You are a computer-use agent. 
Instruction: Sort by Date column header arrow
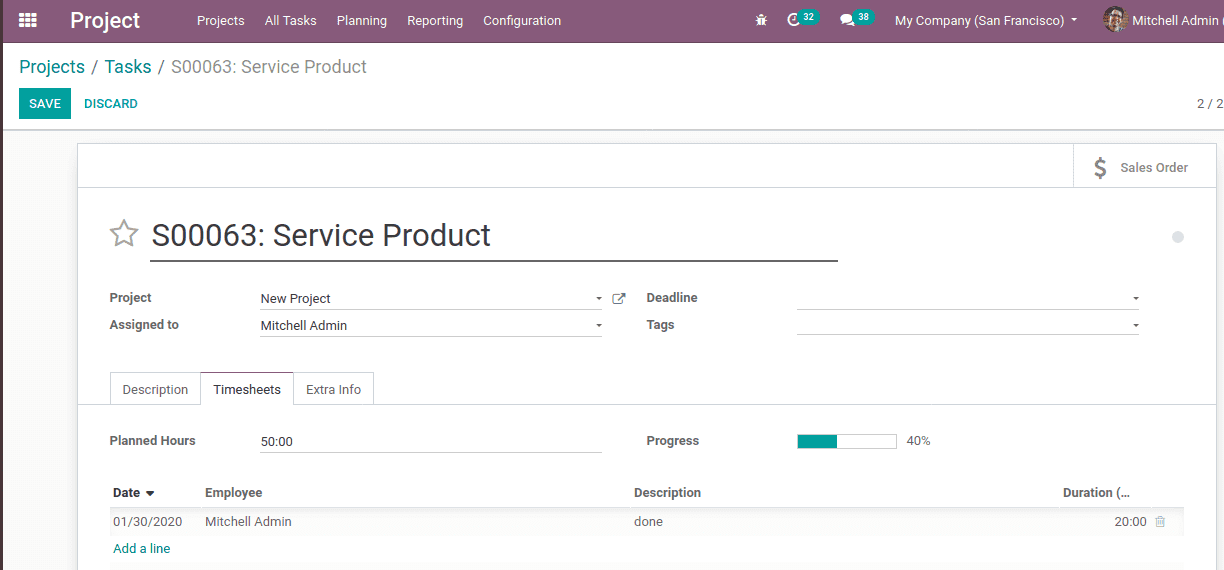[x=150, y=493]
